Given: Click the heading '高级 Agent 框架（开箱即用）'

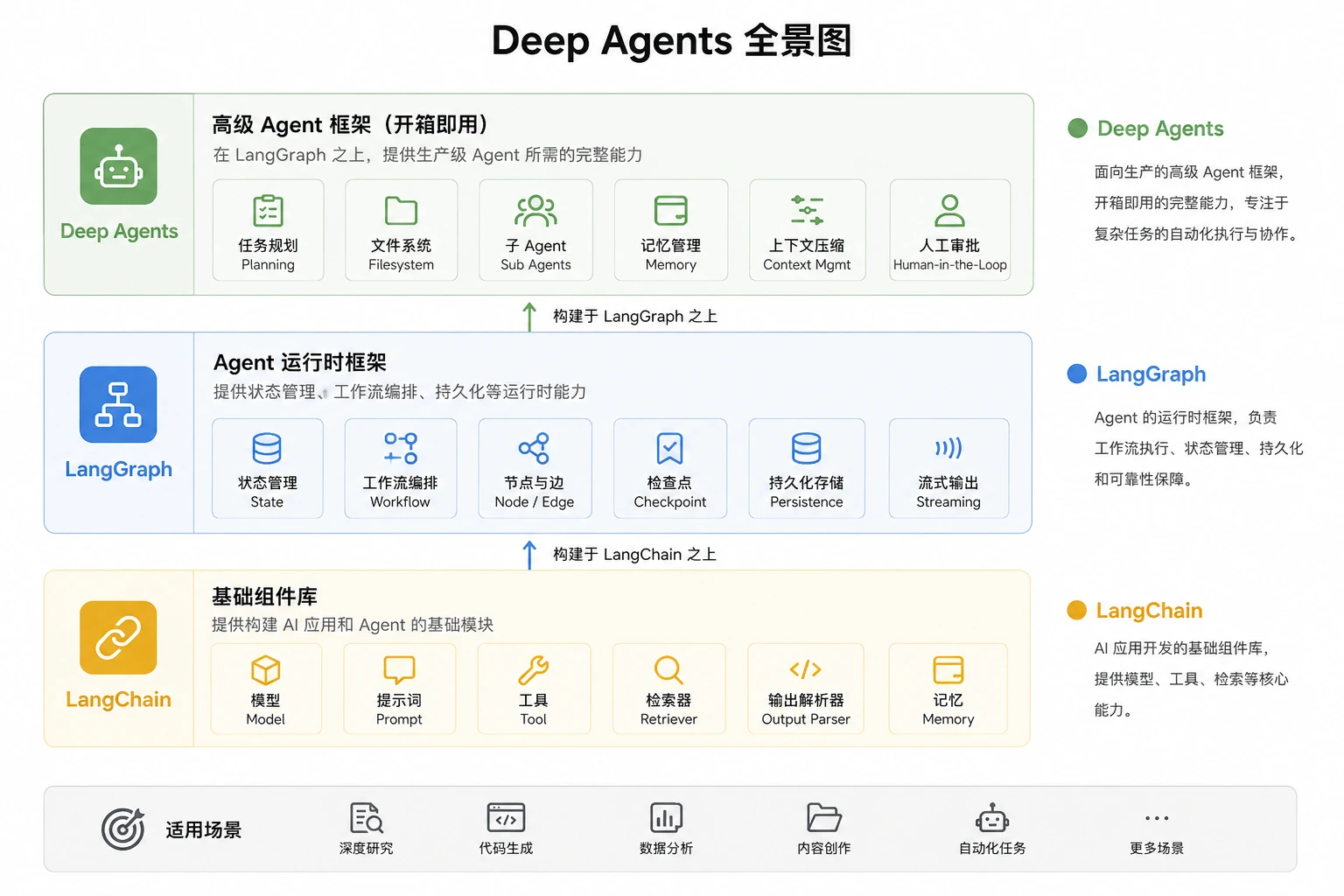Looking at the screenshot, I should point(351,124).
